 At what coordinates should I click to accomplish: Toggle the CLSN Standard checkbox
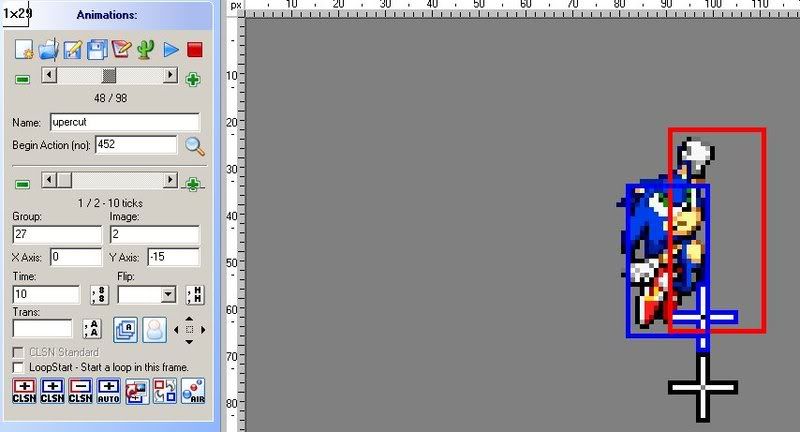tap(18, 352)
